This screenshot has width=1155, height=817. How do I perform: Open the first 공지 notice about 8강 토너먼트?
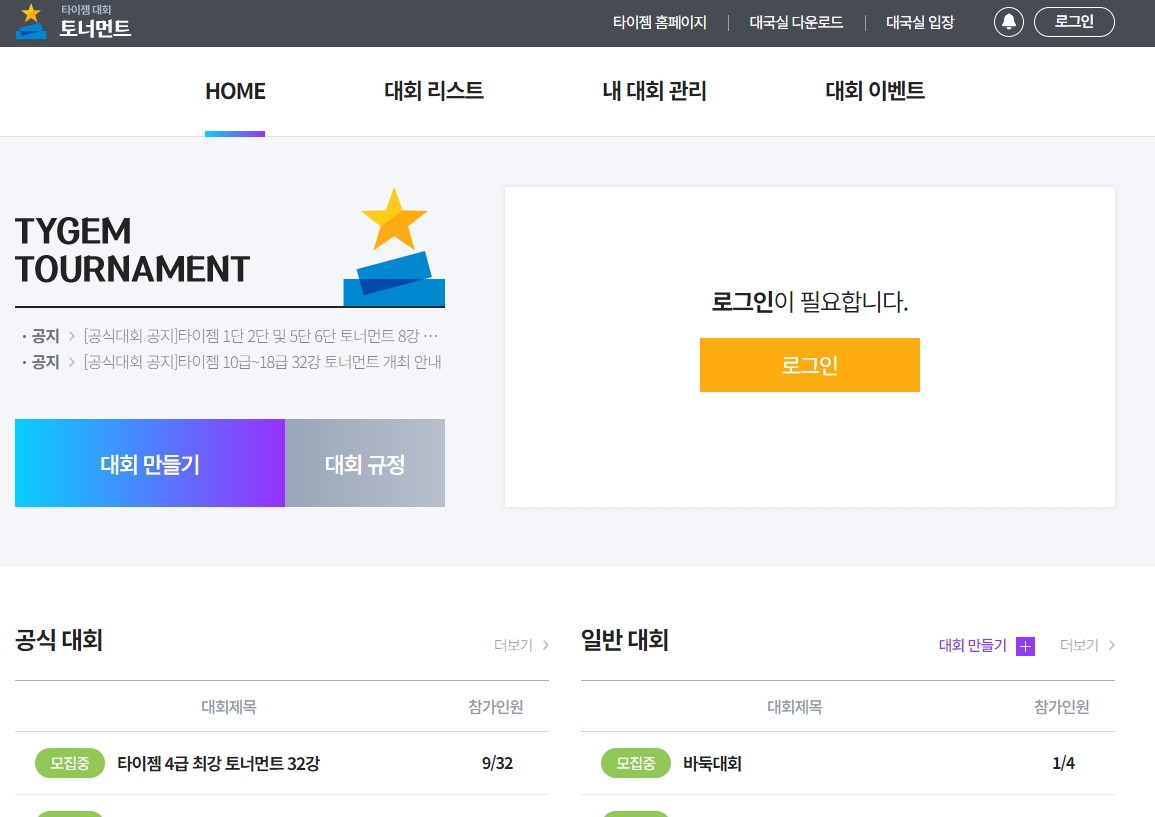tap(261, 336)
